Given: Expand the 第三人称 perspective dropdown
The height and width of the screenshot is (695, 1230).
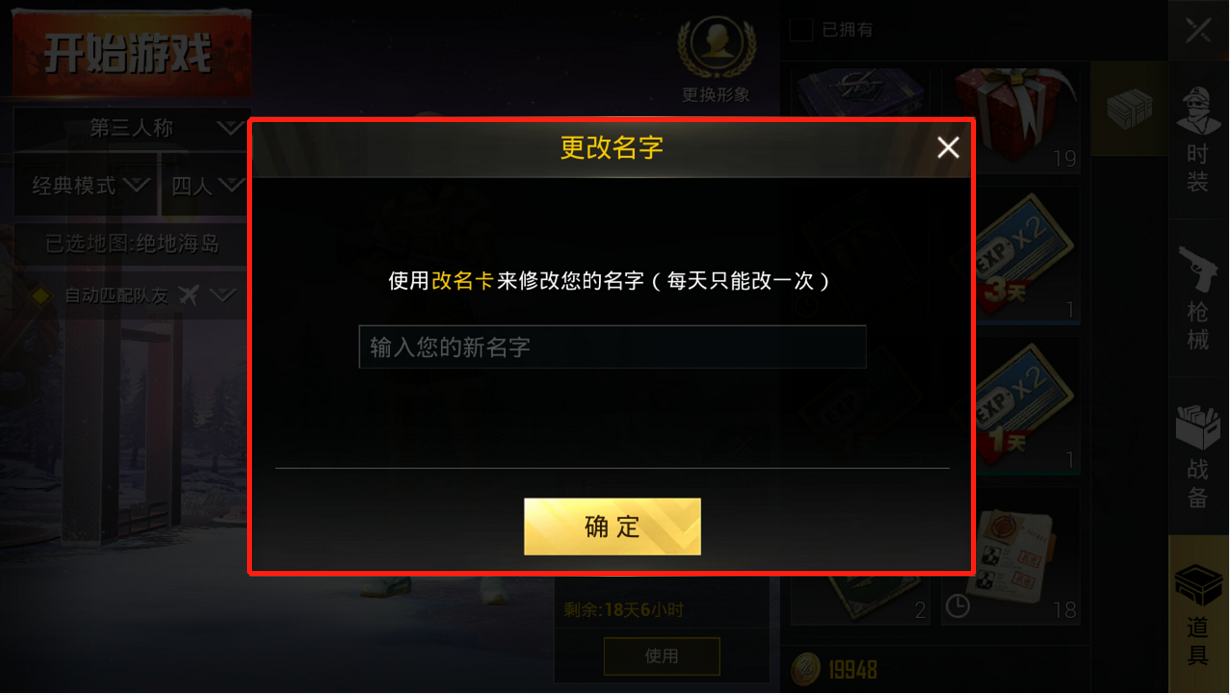Looking at the screenshot, I should click(x=131, y=128).
